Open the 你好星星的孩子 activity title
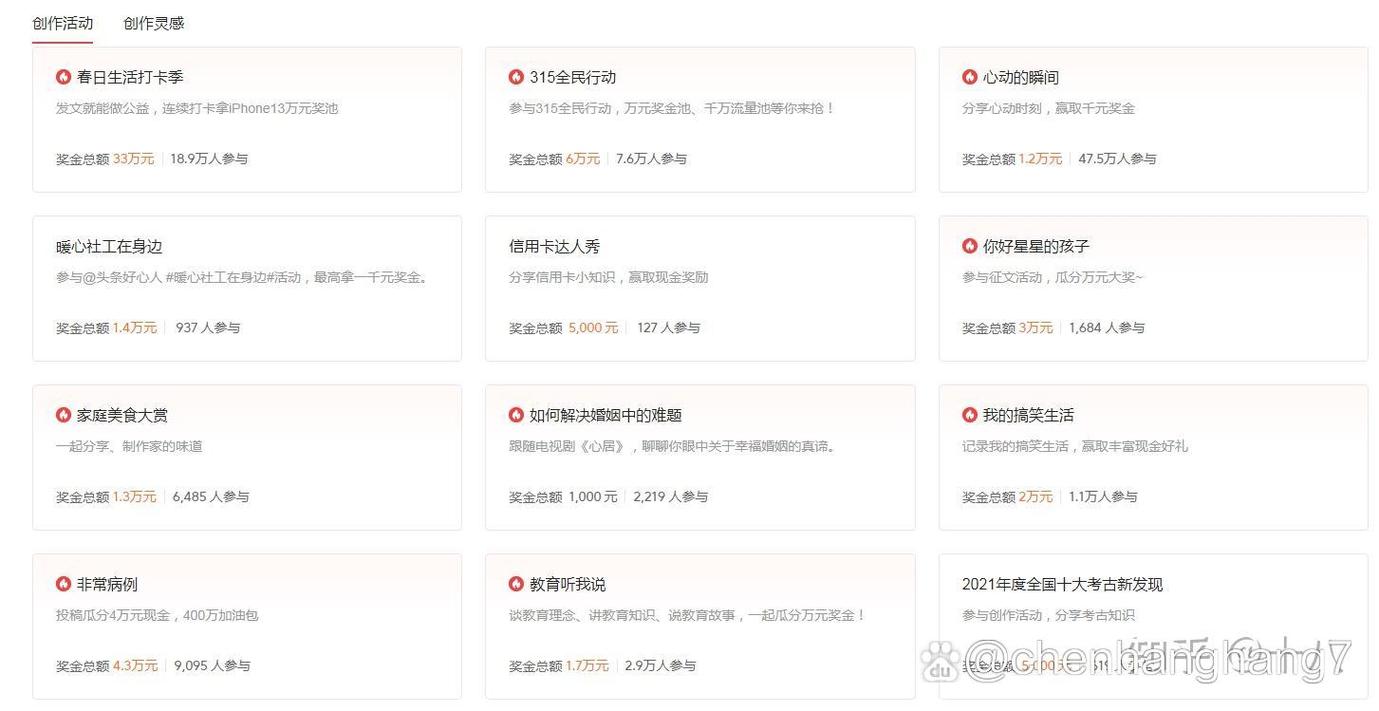 point(1036,246)
